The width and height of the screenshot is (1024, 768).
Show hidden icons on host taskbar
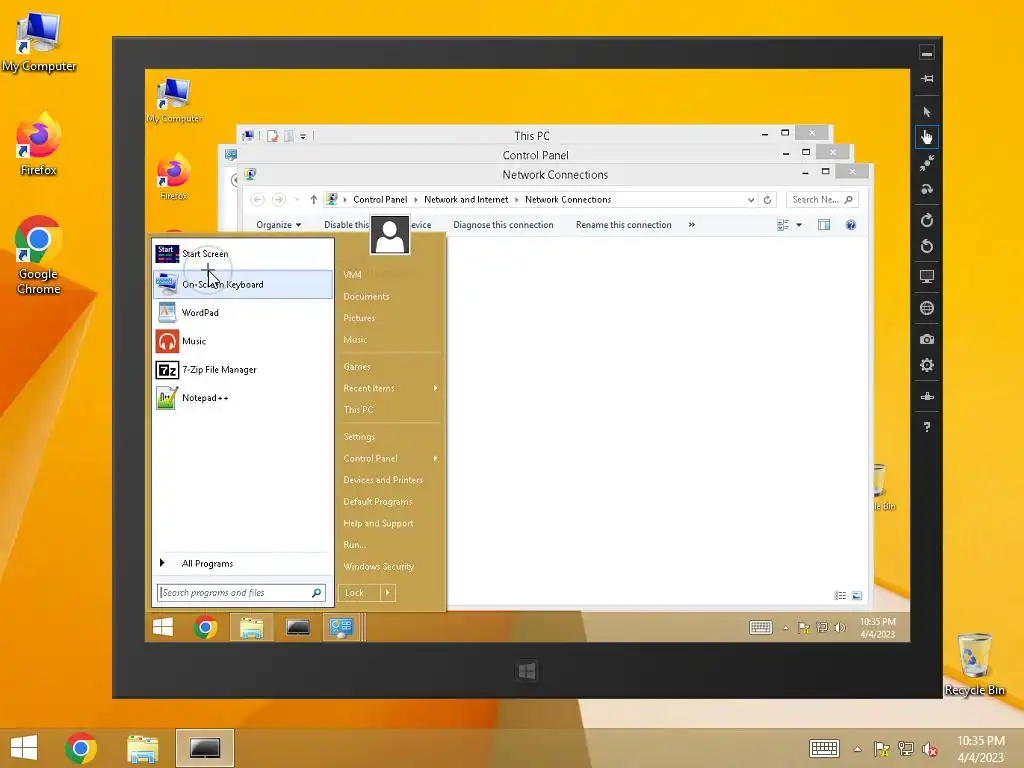point(857,749)
